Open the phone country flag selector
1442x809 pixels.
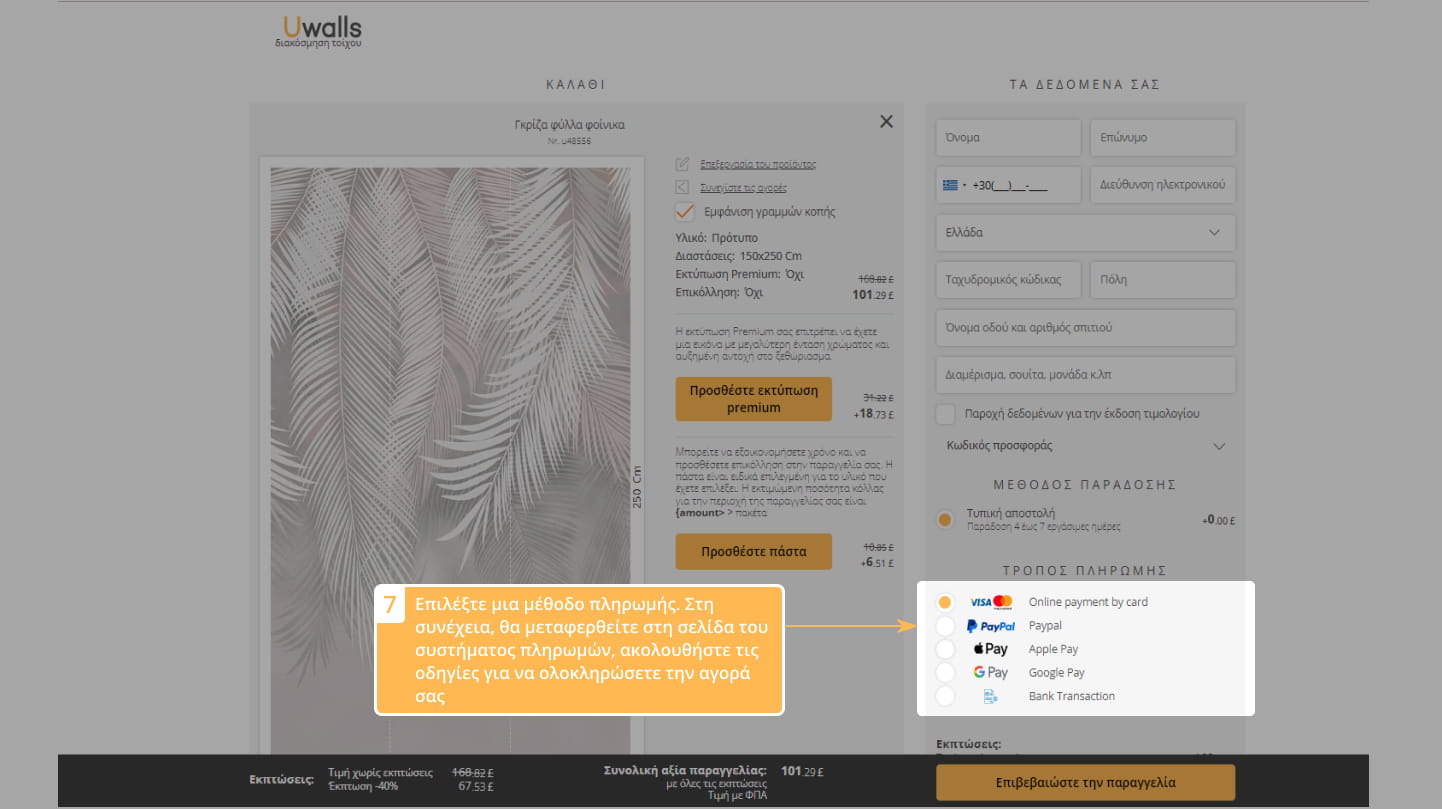click(954, 185)
